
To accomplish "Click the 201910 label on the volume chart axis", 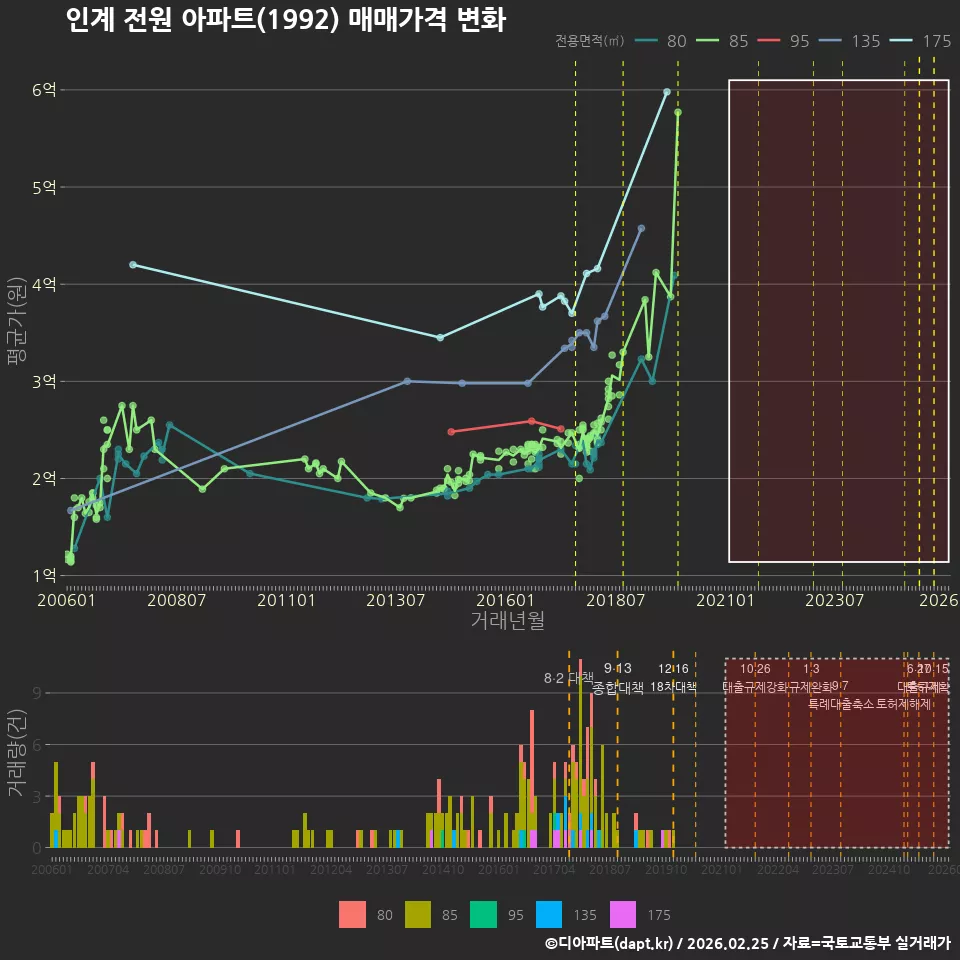I will pyautogui.click(x=666, y=869).
